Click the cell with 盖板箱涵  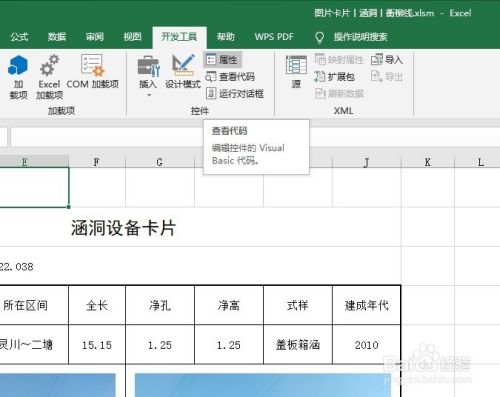[x=298, y=344]
